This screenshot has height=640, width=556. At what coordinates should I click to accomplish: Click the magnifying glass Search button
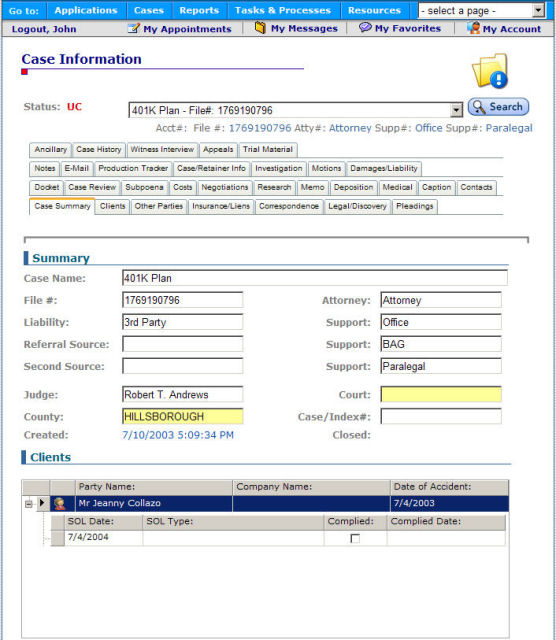[x=498, y=107]
